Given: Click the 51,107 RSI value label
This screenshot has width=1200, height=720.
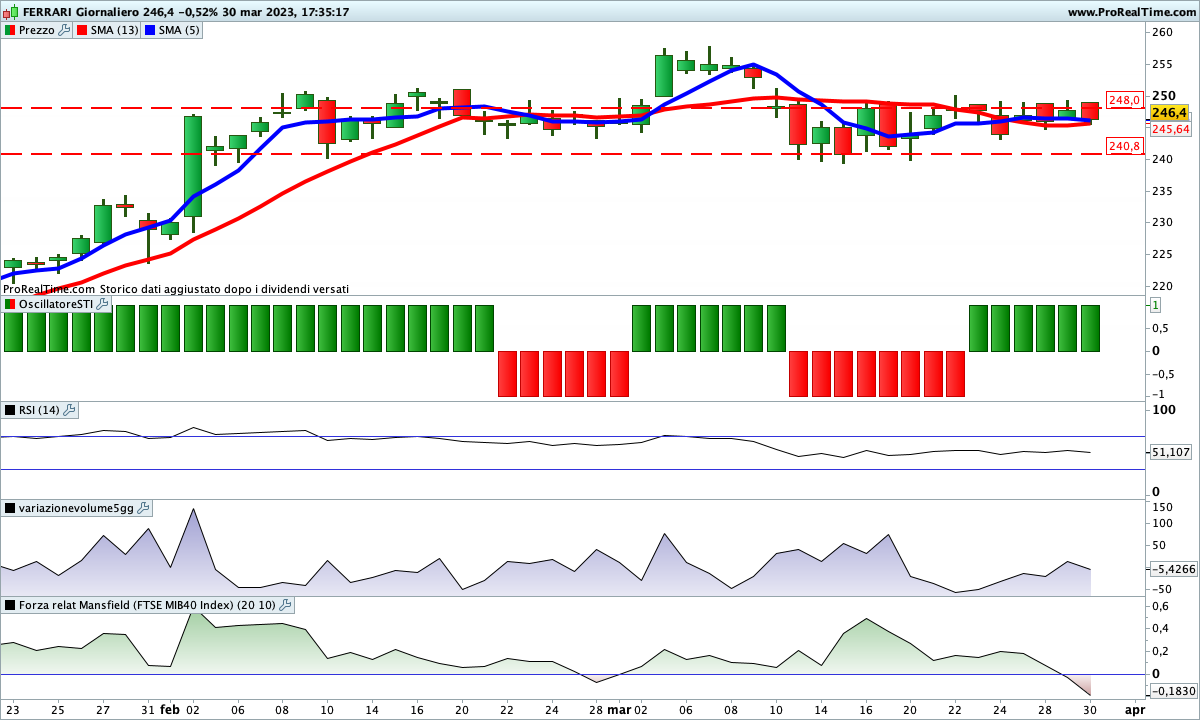Looking at the screenshot, I should pyautogui.click(x=1170, y=452).
